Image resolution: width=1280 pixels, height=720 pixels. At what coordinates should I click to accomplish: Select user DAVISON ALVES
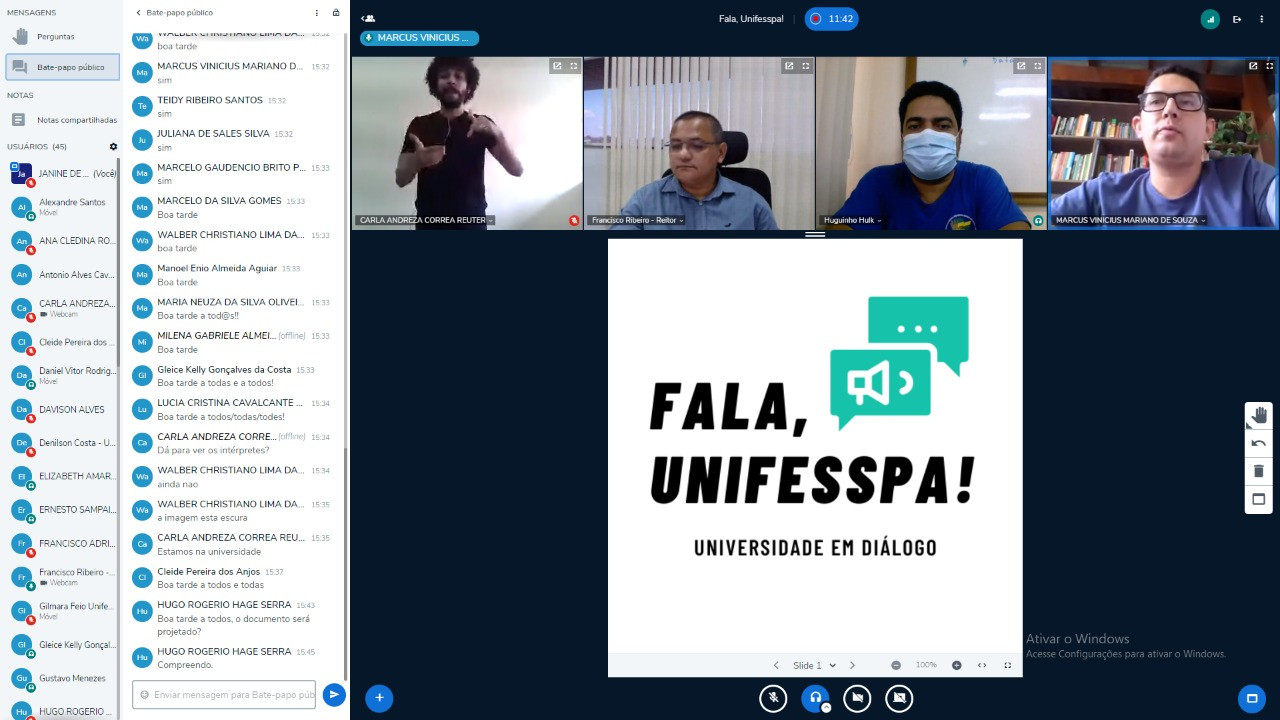click(x=62, y=409)
